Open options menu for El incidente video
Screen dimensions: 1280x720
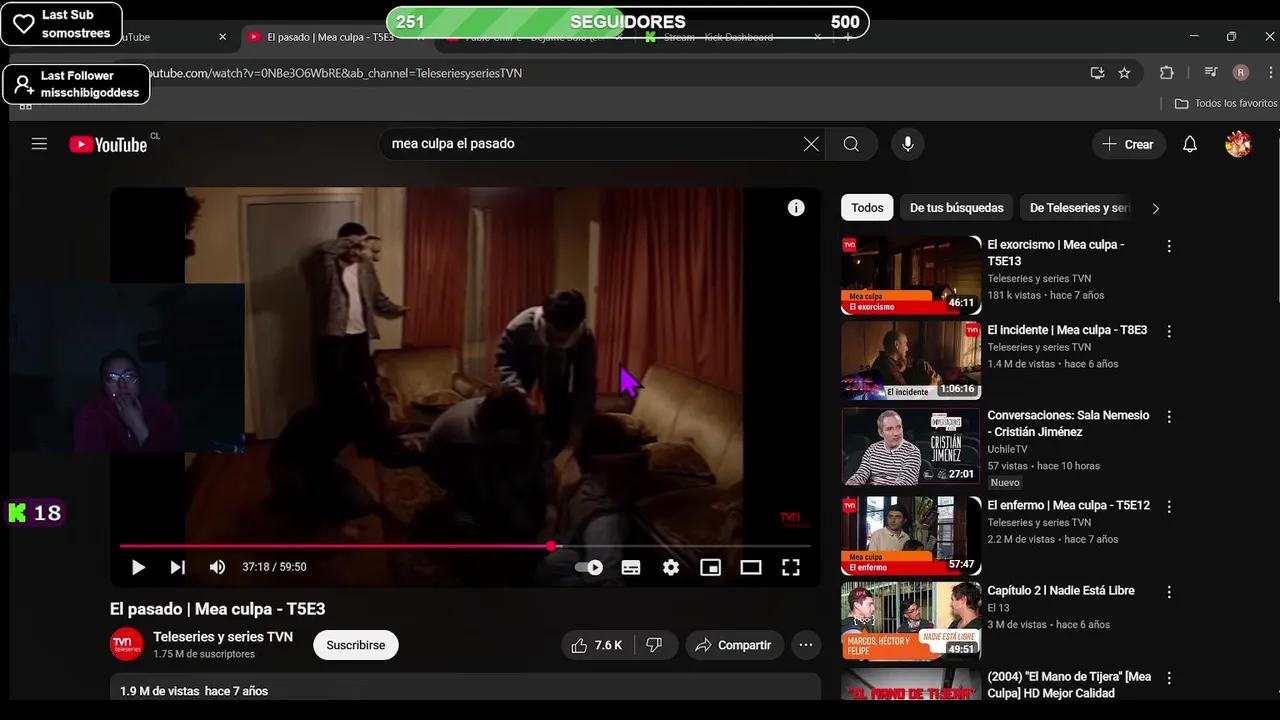1169,331
